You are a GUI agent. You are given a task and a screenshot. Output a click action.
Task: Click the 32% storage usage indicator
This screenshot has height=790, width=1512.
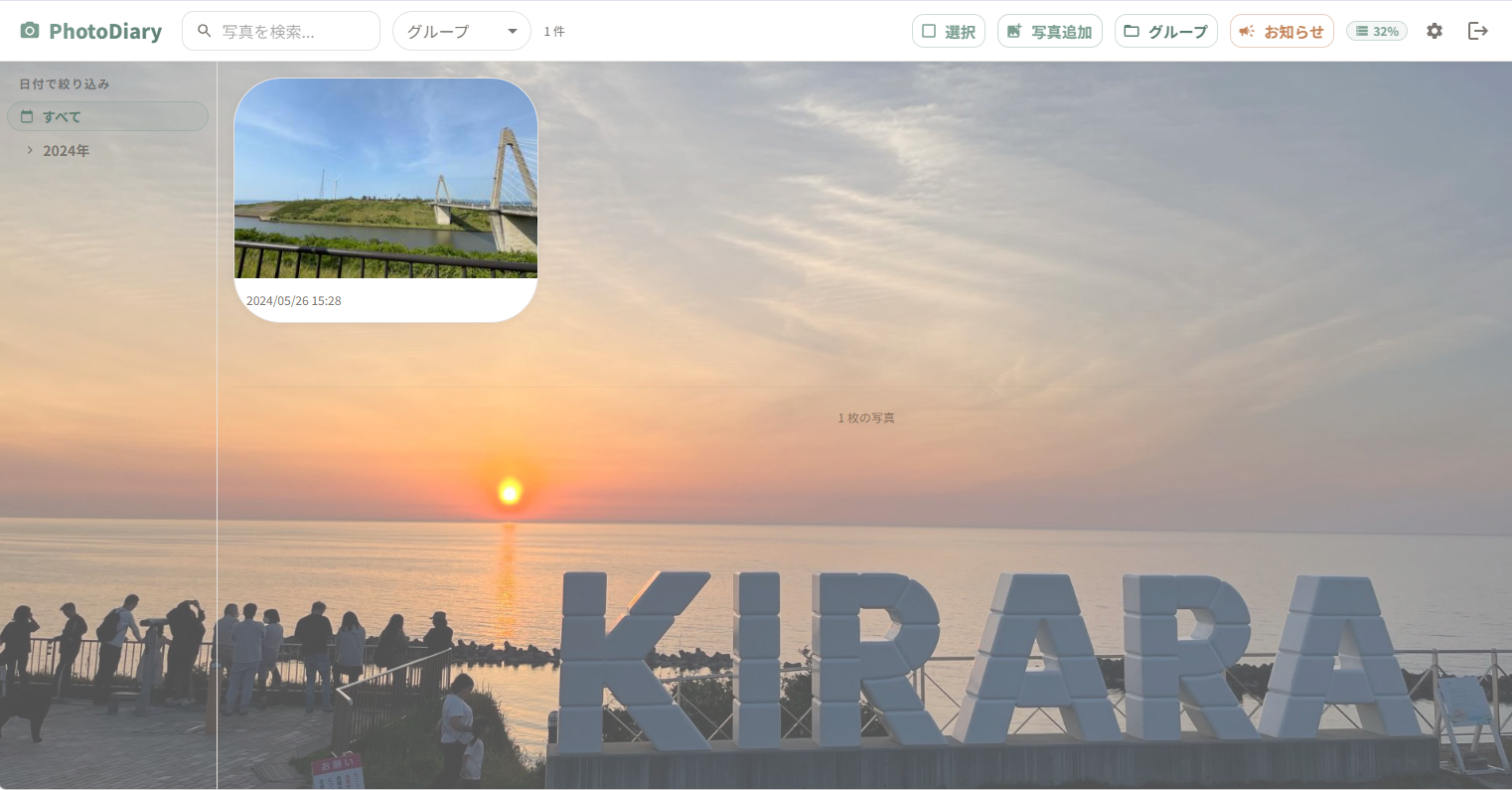click(x=1377, y=31)
